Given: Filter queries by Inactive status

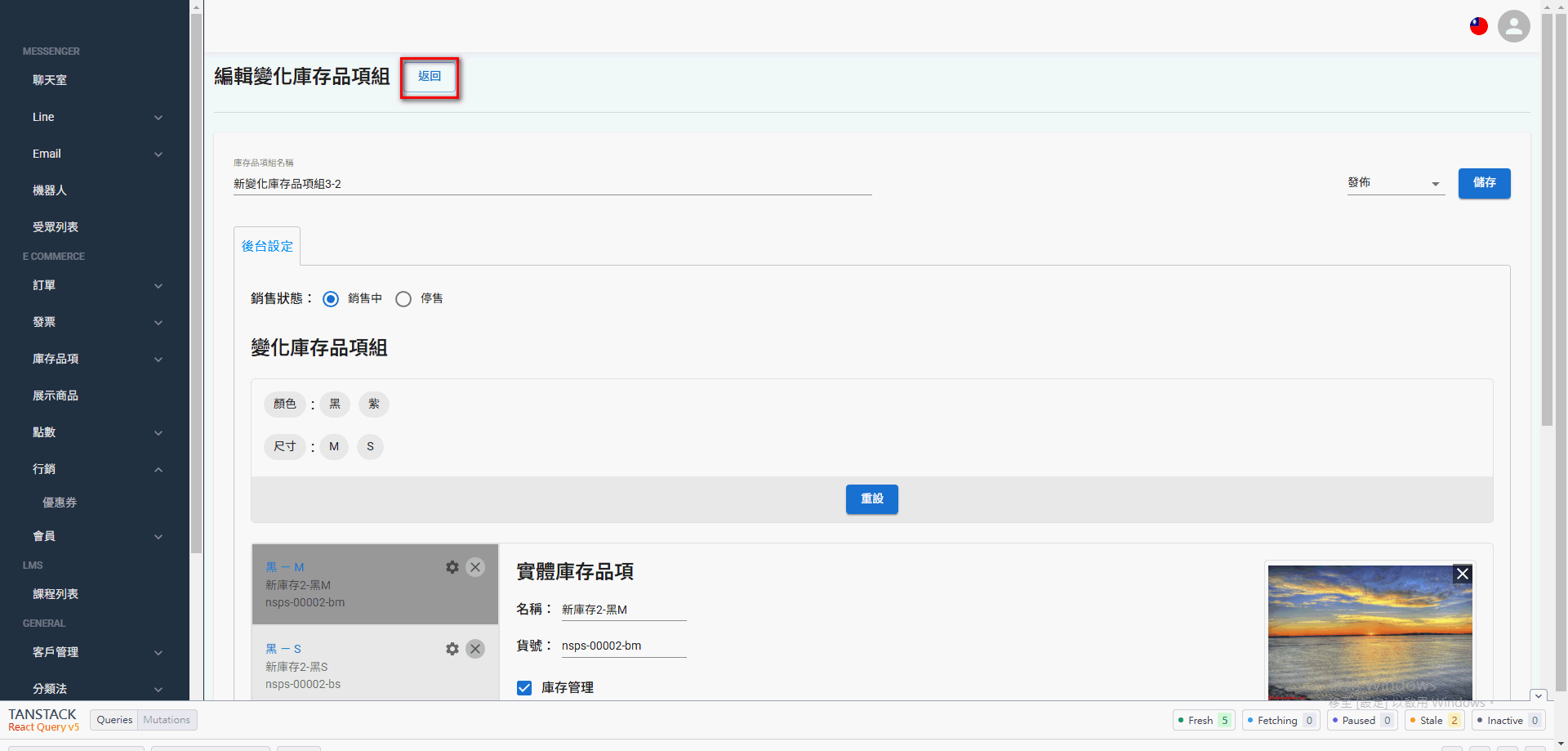Looking at the screenshot, I should [1508, 720].
